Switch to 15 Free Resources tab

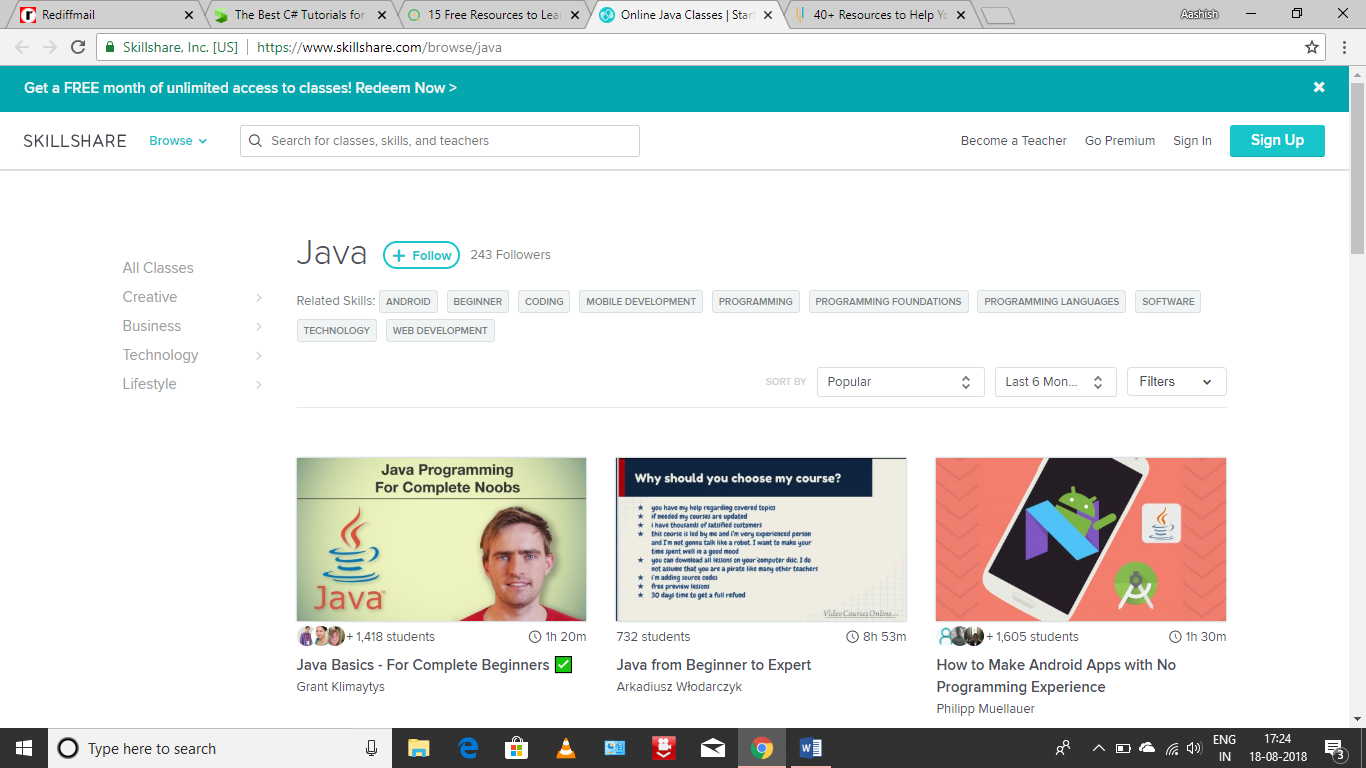tap(492, 15)
